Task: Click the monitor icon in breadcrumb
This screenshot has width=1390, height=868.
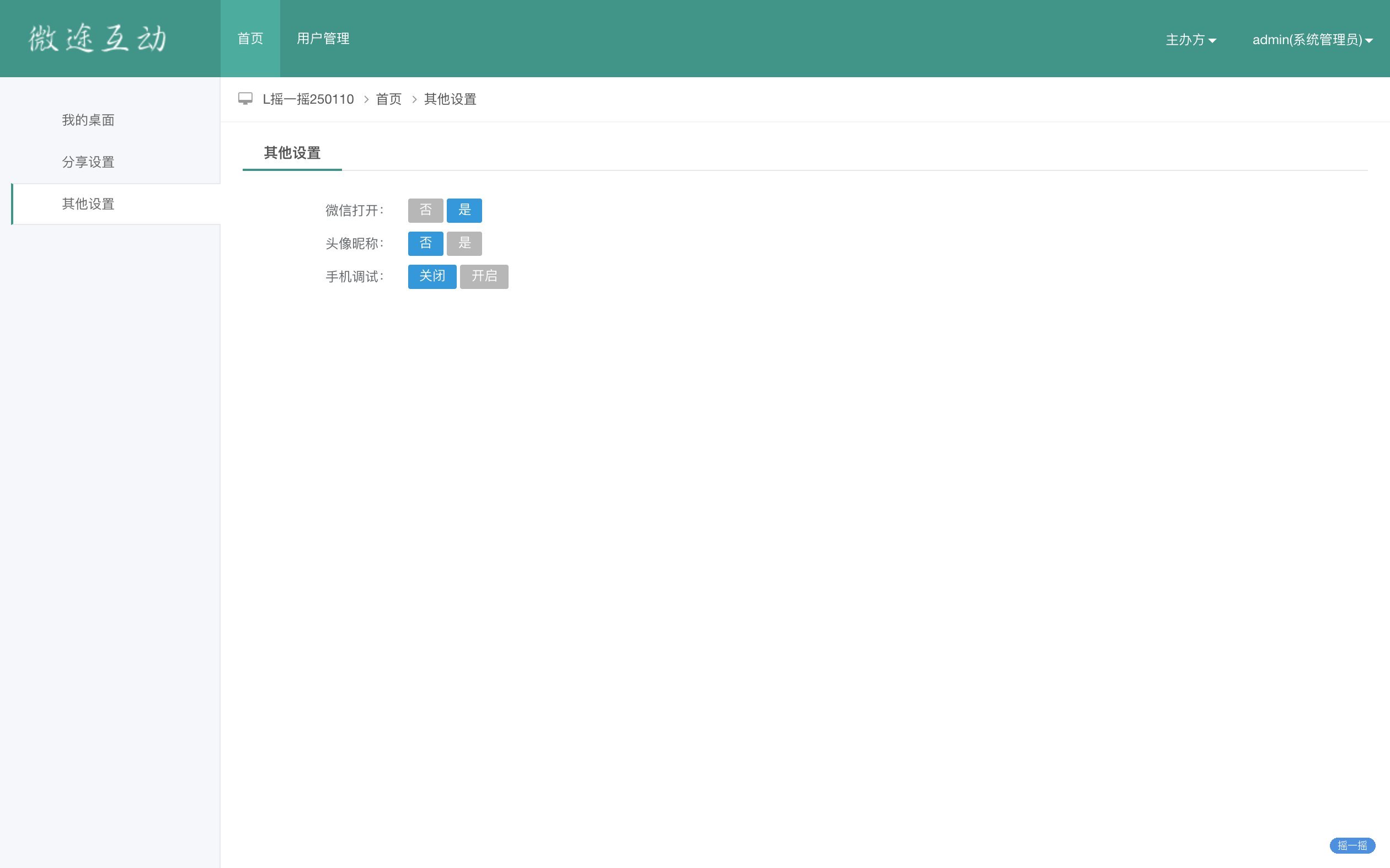Action: point(245,99)
